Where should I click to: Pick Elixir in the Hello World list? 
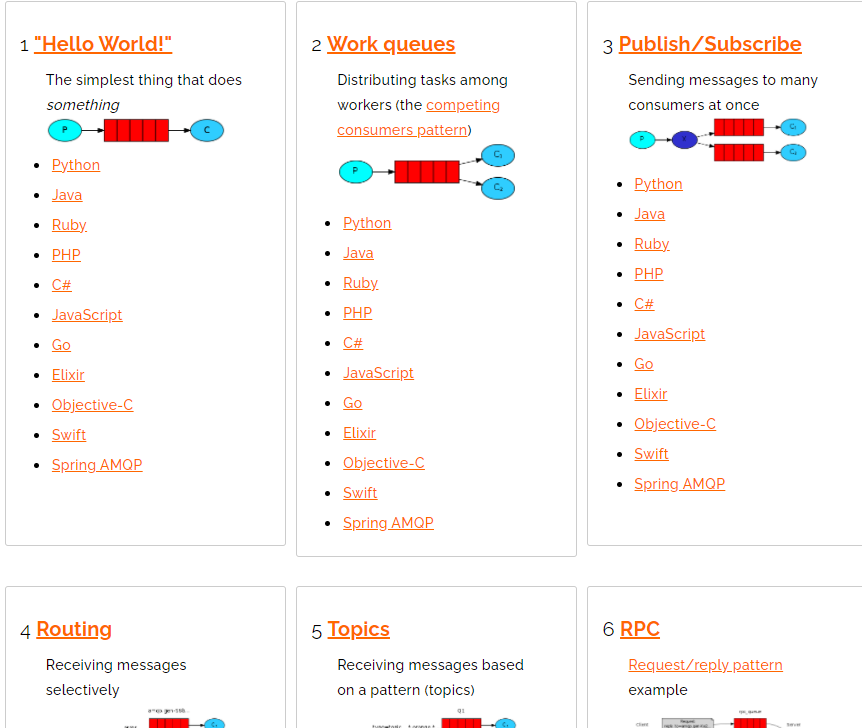click(68, 375)
